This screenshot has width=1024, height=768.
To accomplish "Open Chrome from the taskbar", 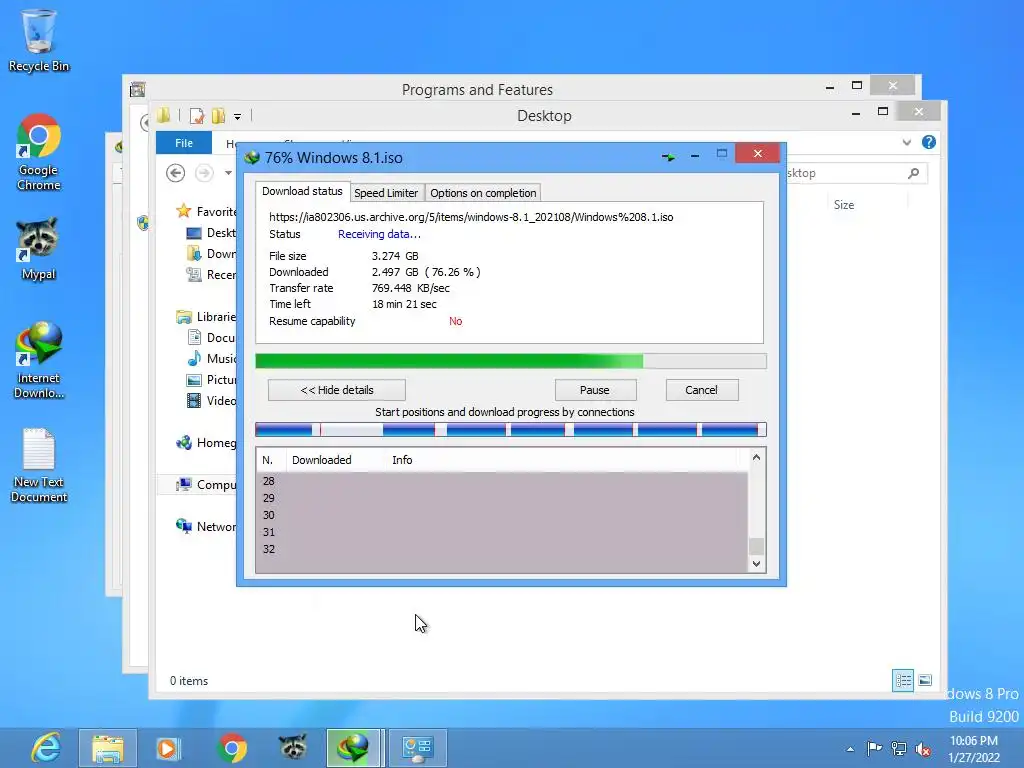I will coord(232,748).
